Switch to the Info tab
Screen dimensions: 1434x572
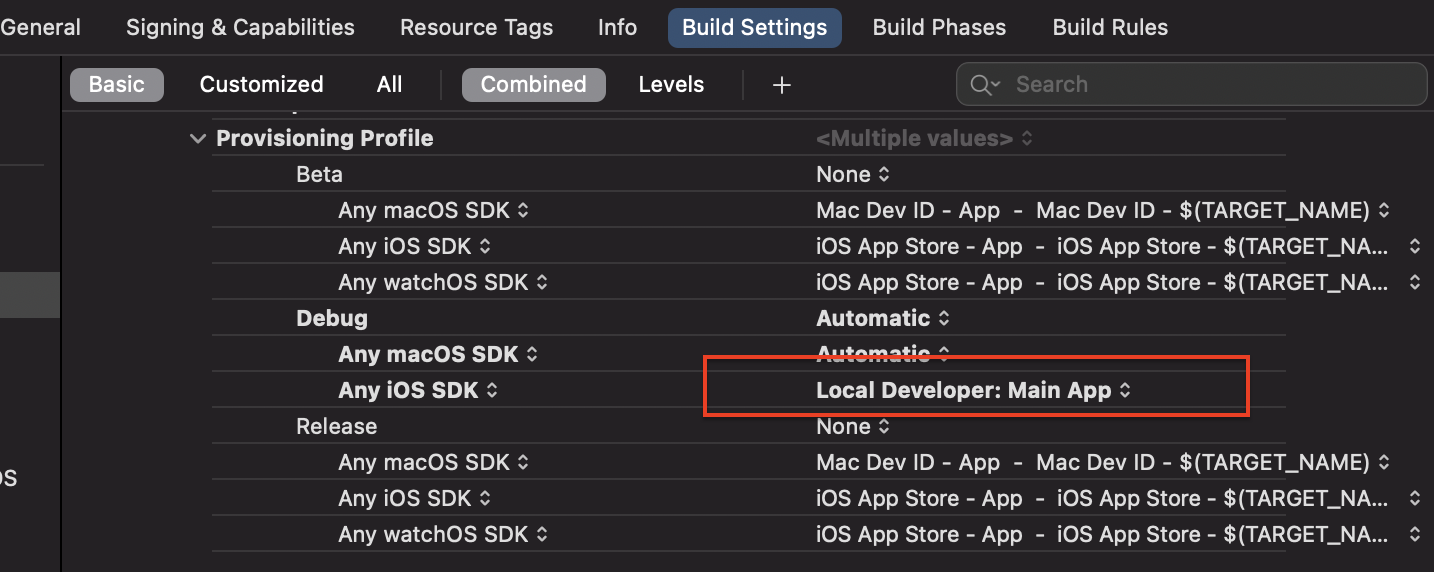(617, 28)
